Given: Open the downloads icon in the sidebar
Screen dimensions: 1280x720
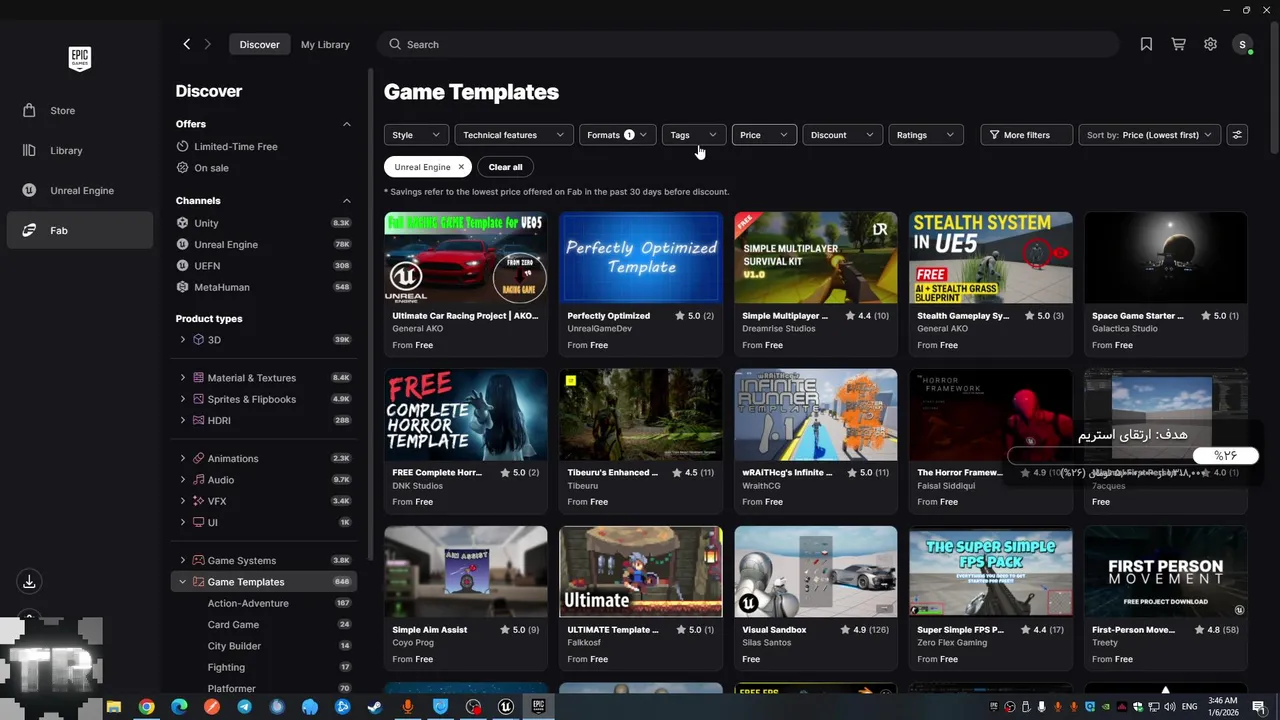Looking at the screenshot, I should (x=29, y=581).
